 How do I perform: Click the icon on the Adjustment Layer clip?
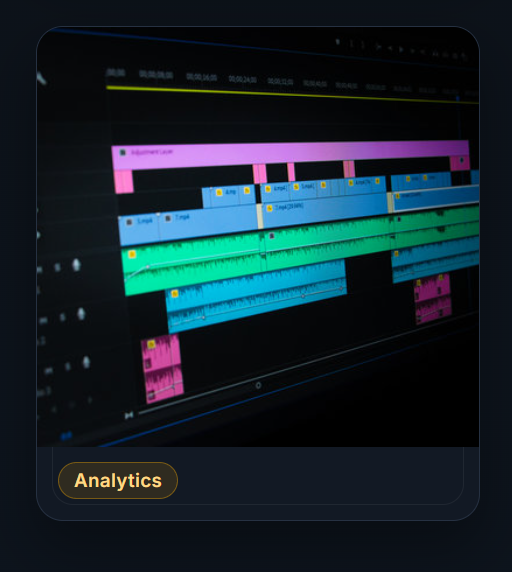click(123, 152)
